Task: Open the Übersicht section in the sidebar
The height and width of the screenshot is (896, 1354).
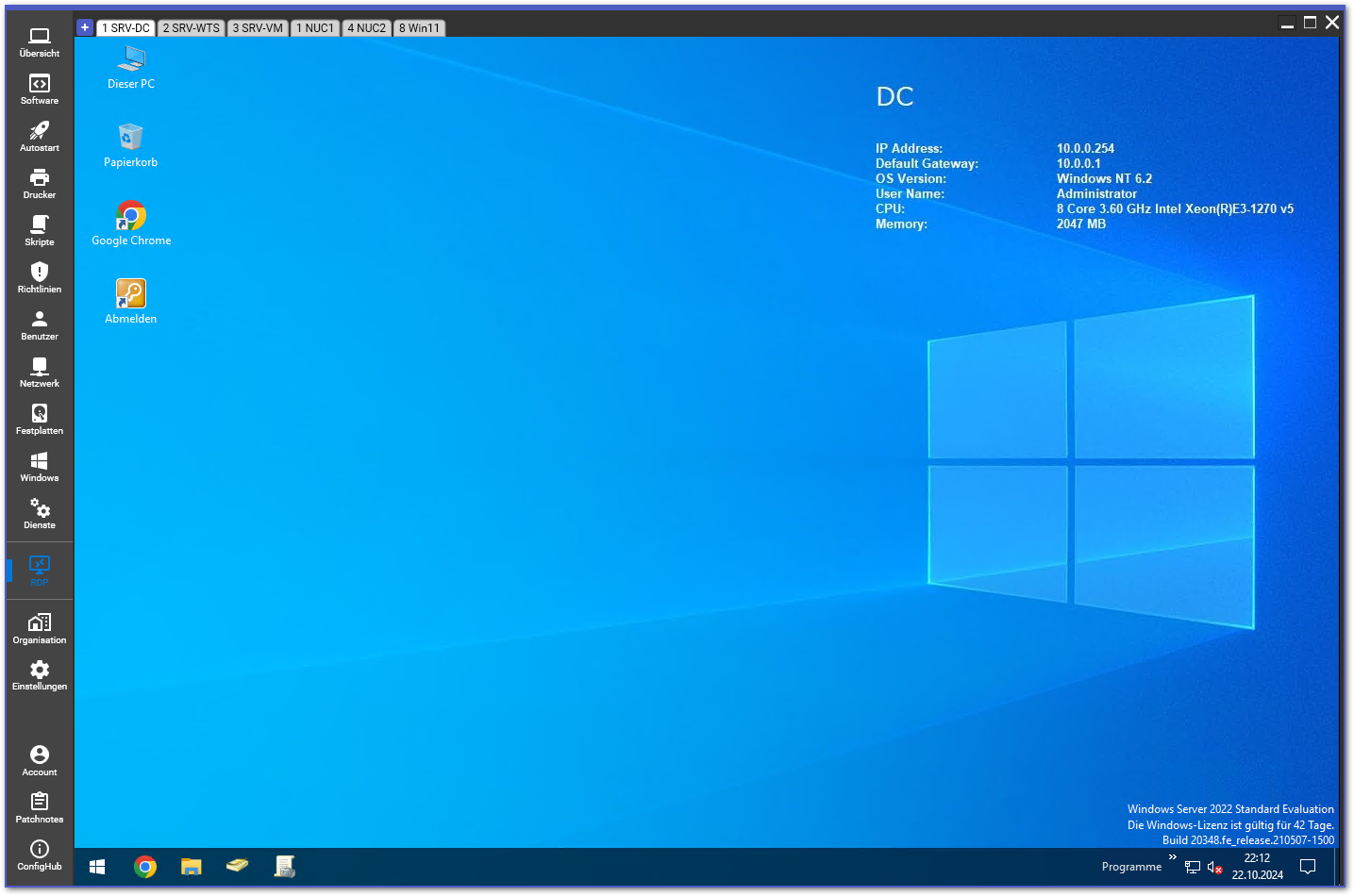Action: coord(40,42)
